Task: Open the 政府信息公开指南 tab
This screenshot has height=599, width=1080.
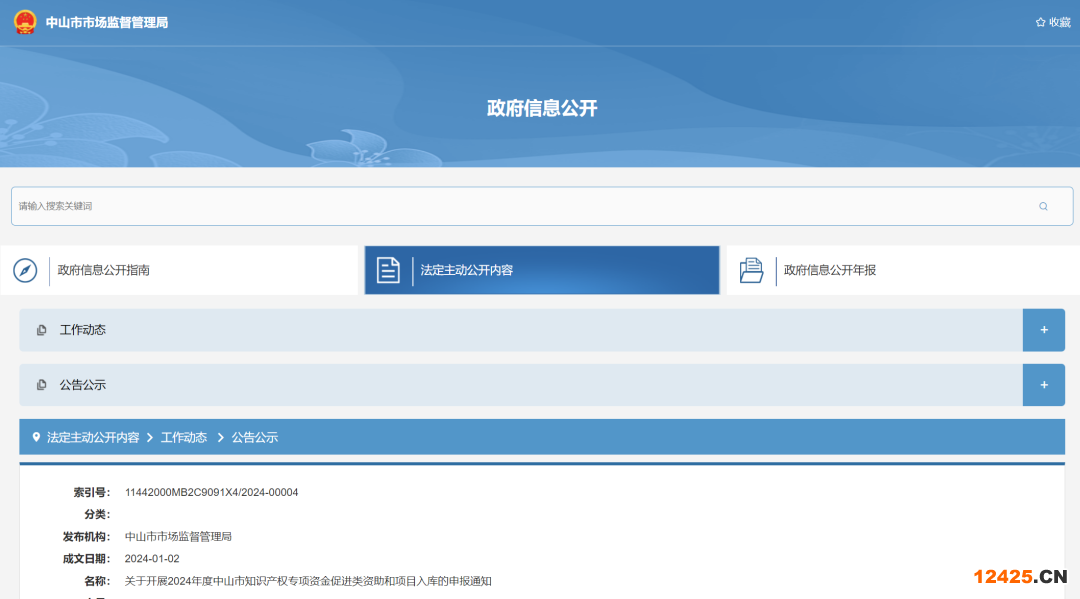Action: (104, 270)
